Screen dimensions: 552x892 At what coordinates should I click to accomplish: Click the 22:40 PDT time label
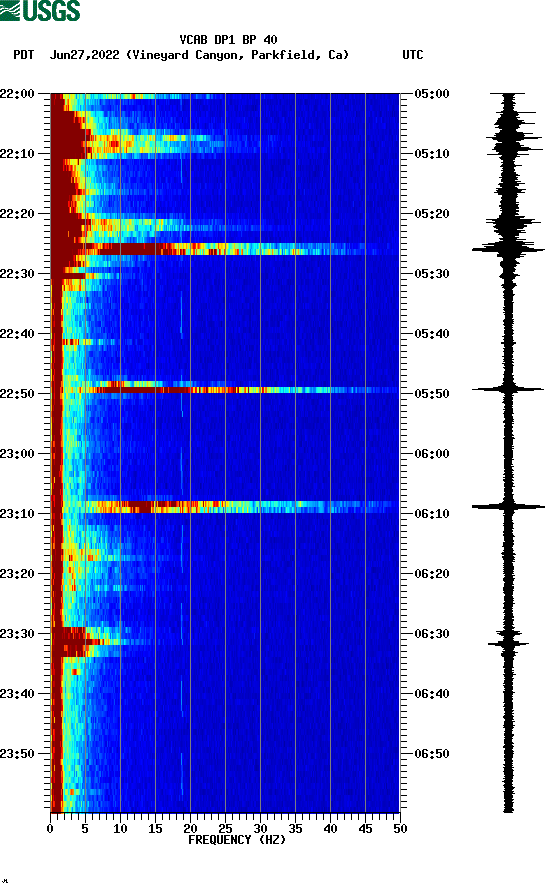[17, 334]
